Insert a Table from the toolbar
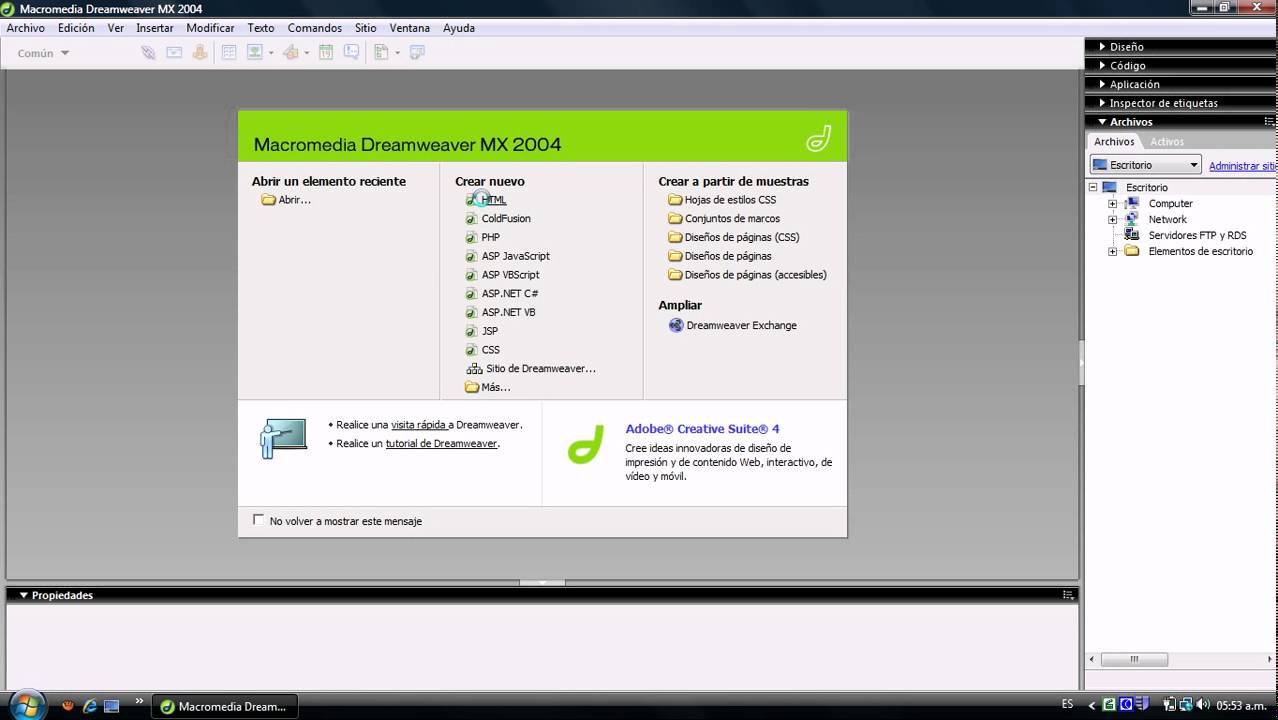This screenshot has height=720, width=1278. pos(229,53)
